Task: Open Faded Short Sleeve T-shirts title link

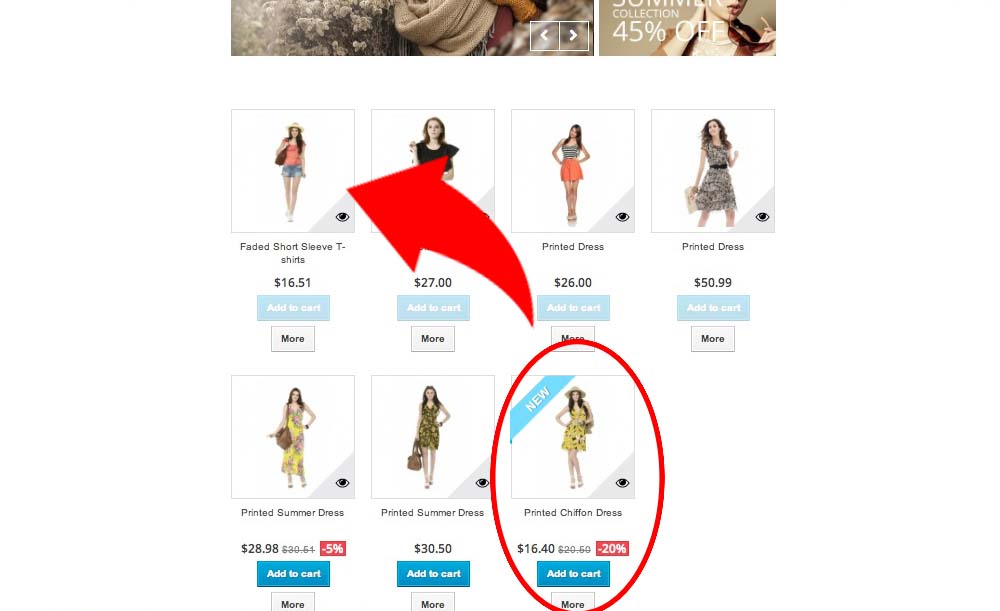Action: (293, 253)
